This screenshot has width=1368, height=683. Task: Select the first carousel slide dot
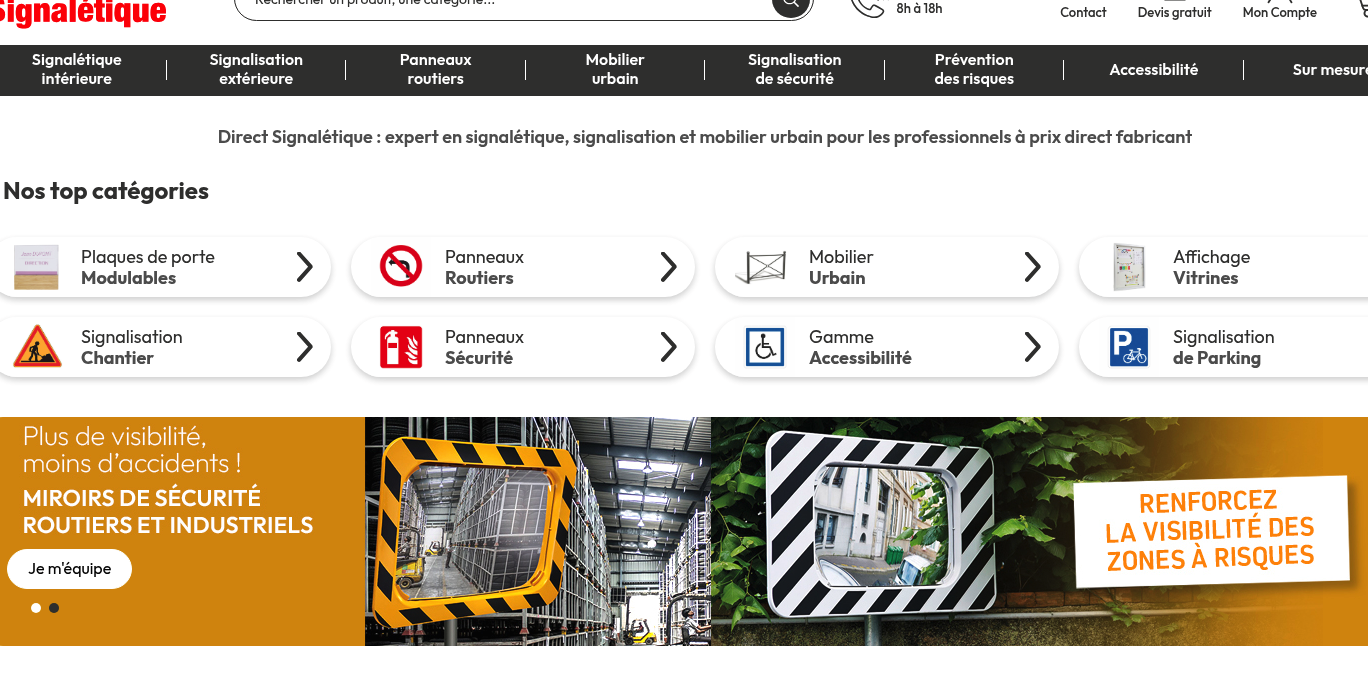(x=36, y=608)
